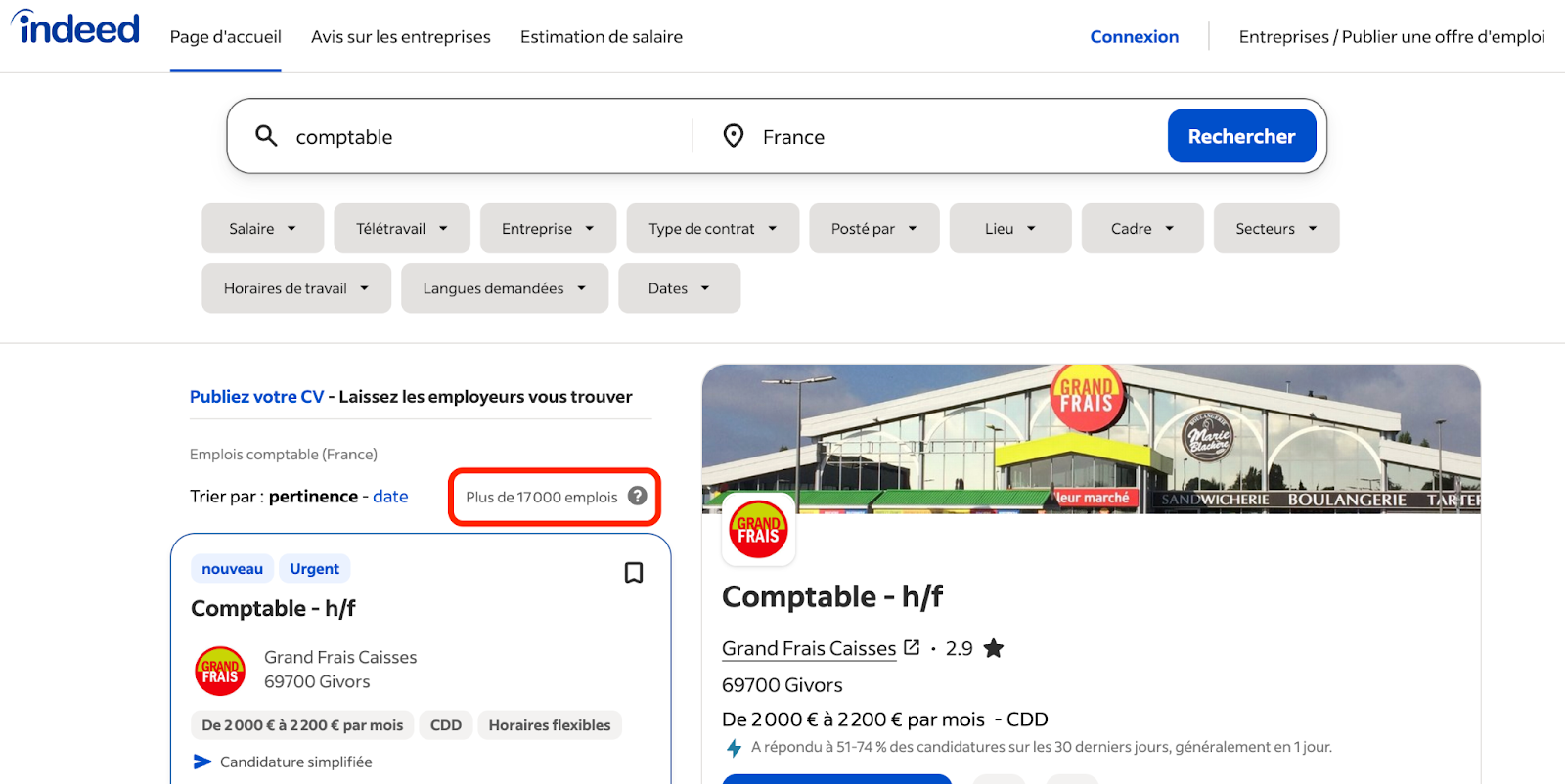
Task: Click Grand Frais logo on detail panel
Action: coord(758,529)
